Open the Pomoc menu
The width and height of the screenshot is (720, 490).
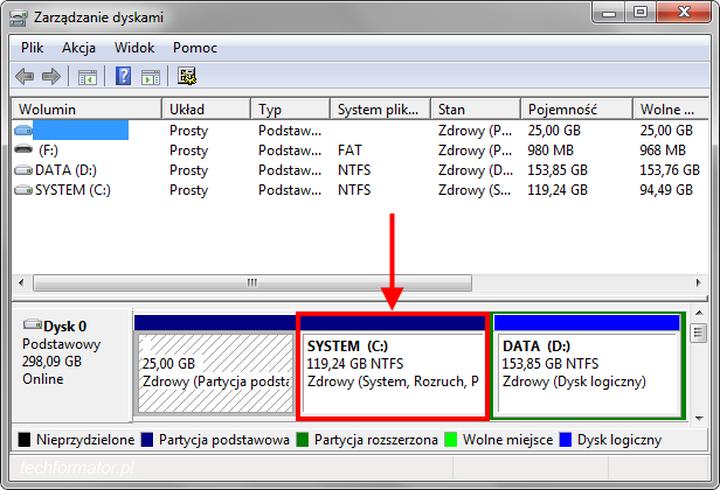(x=194, y=47)
